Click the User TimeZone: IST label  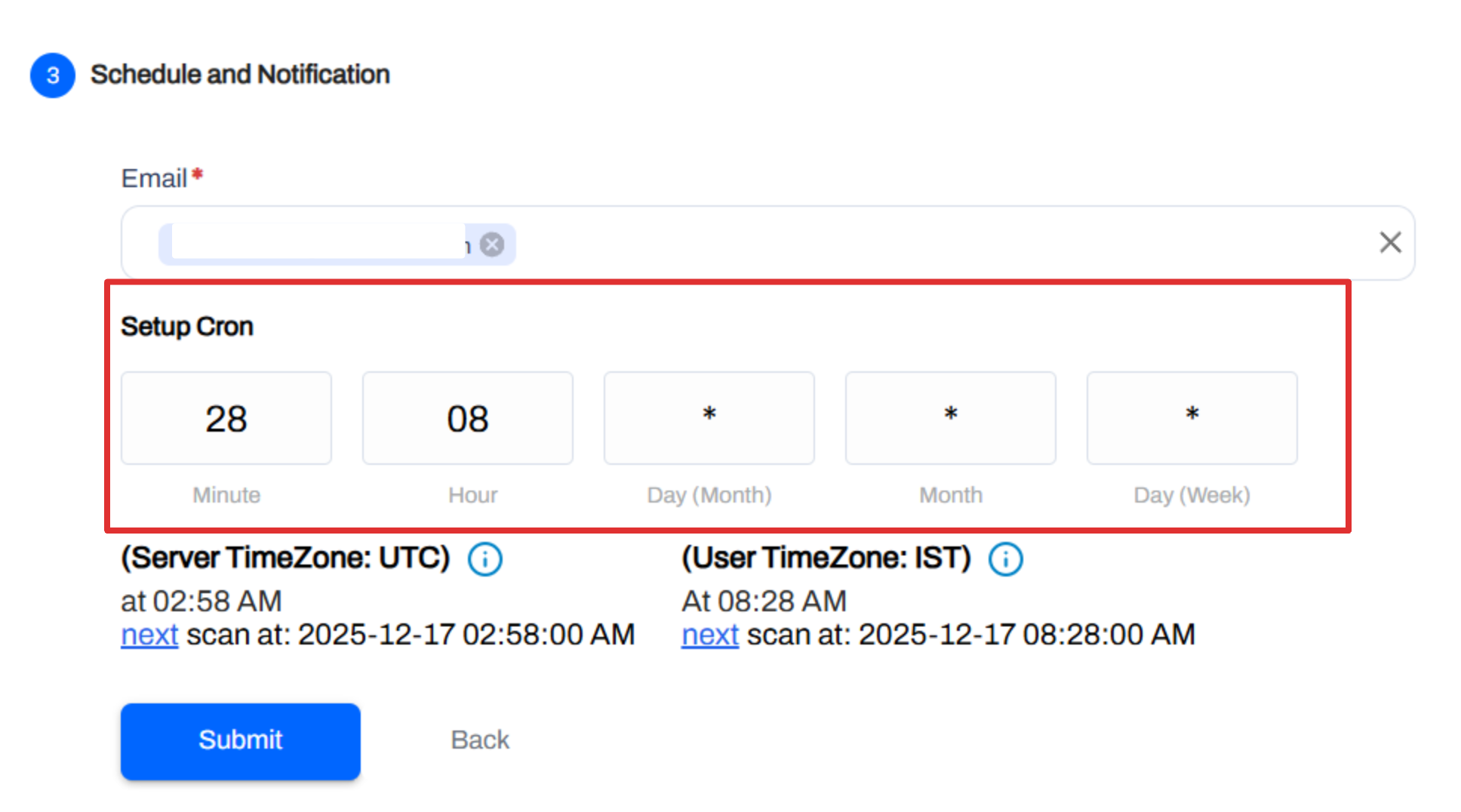(826, 558)
